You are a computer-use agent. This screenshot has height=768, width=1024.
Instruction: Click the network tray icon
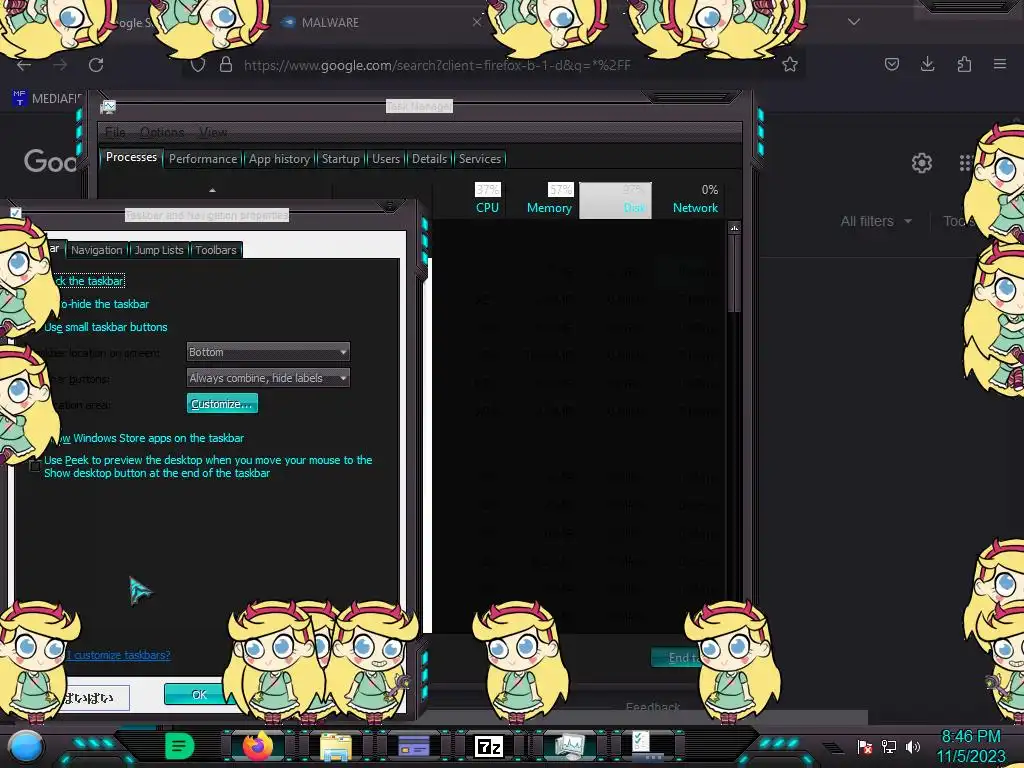tap(888, 746)
